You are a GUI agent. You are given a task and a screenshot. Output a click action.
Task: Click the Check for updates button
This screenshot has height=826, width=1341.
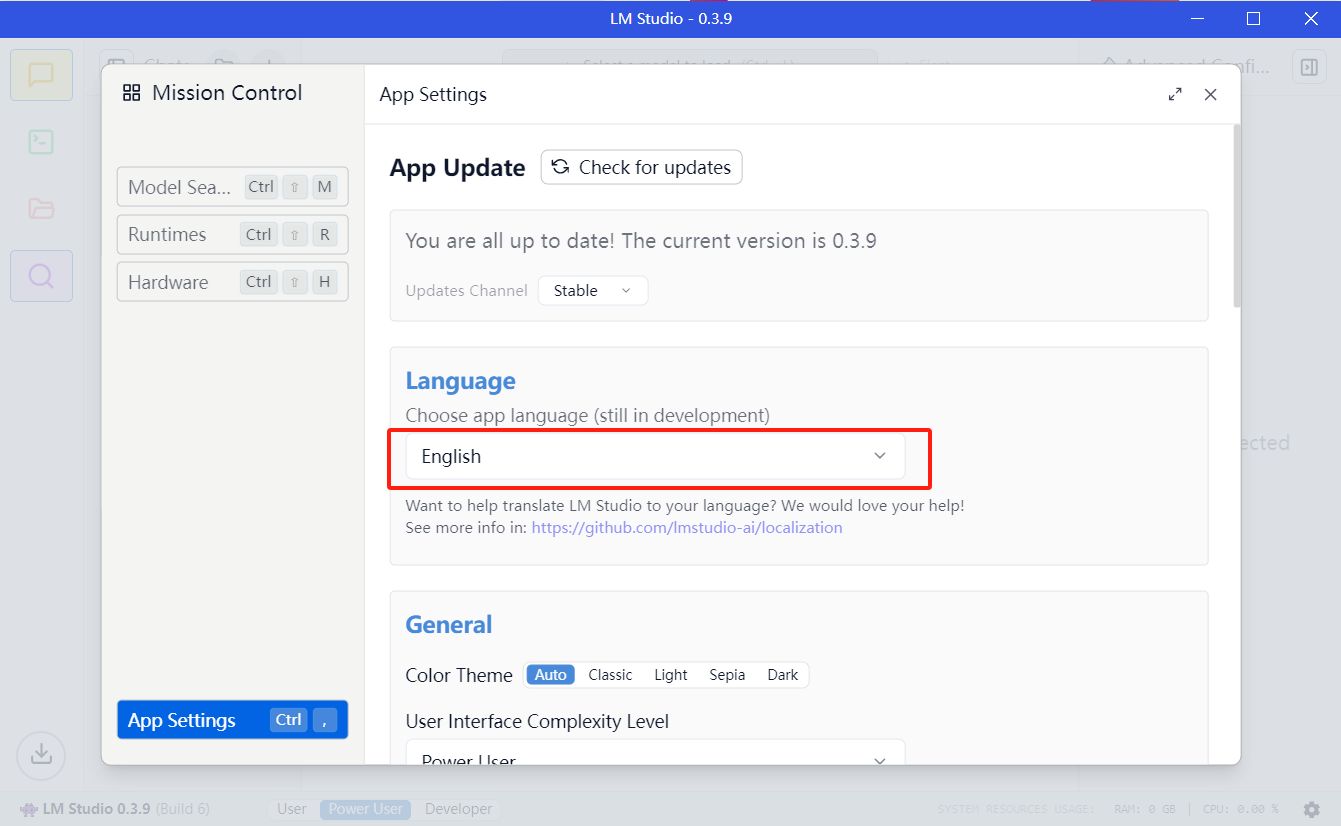click(642, 167)
